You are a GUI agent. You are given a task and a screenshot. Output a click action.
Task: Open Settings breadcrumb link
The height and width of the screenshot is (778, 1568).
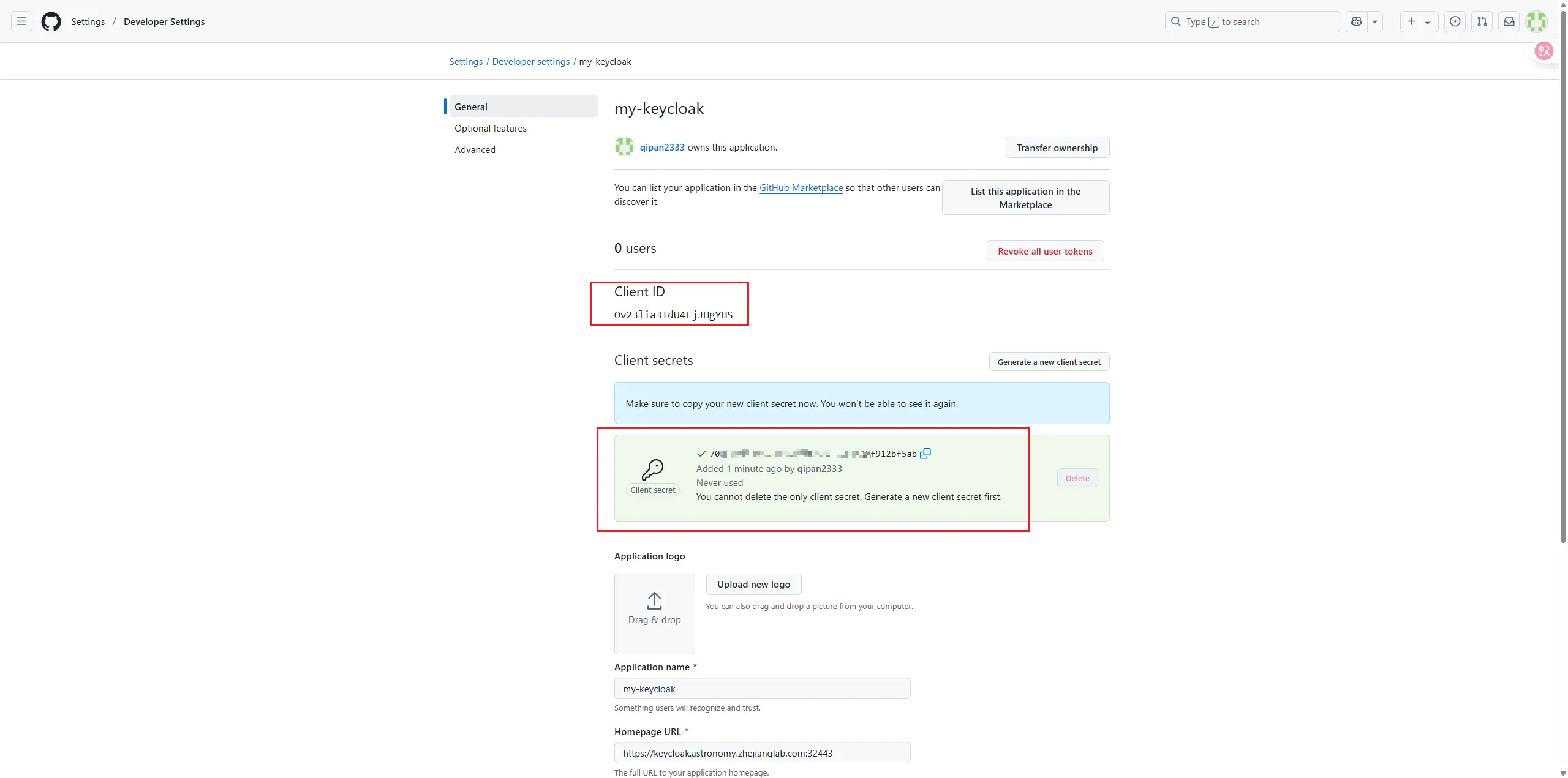[x=466, y=62]
